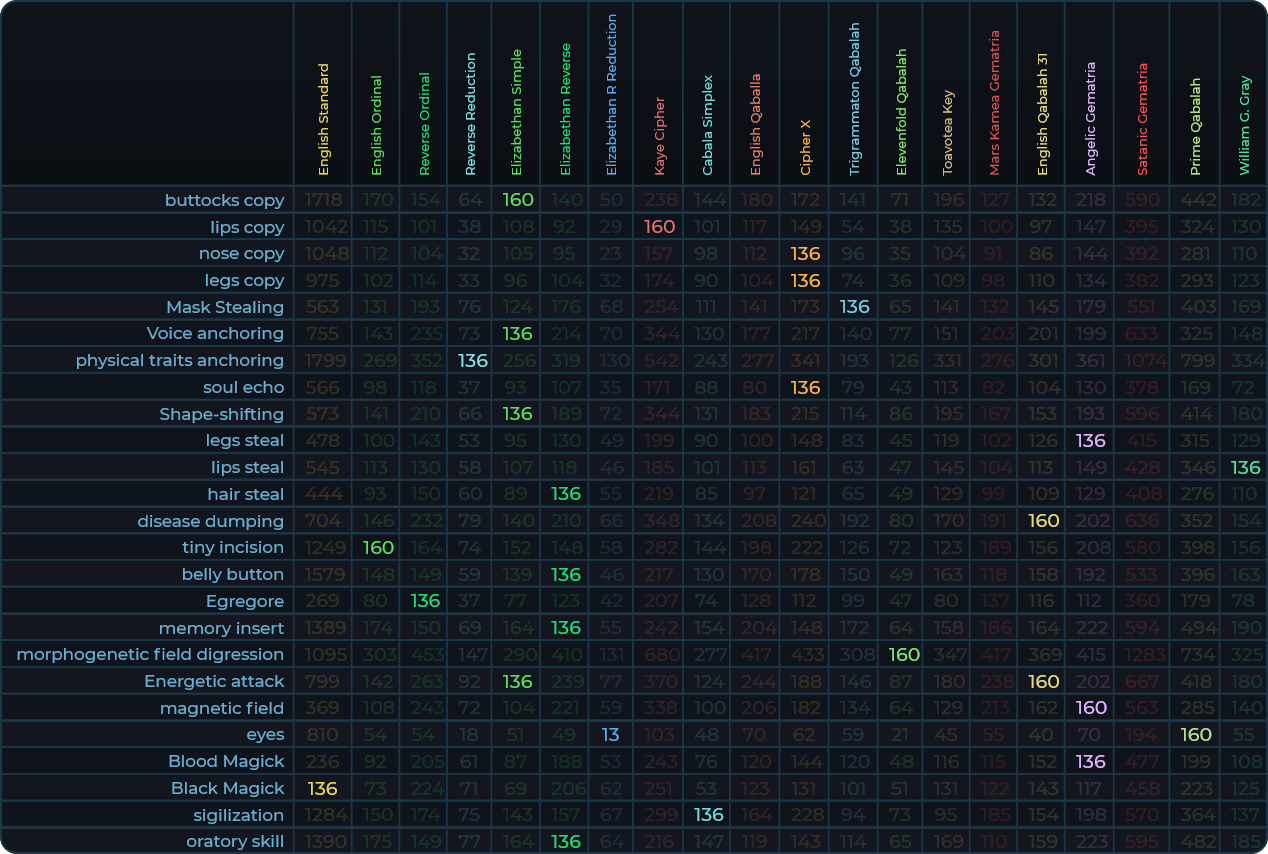Click the 'Shape-shifting' phrase label
This screenshot has height=854, width=1268.
[221, 414]
